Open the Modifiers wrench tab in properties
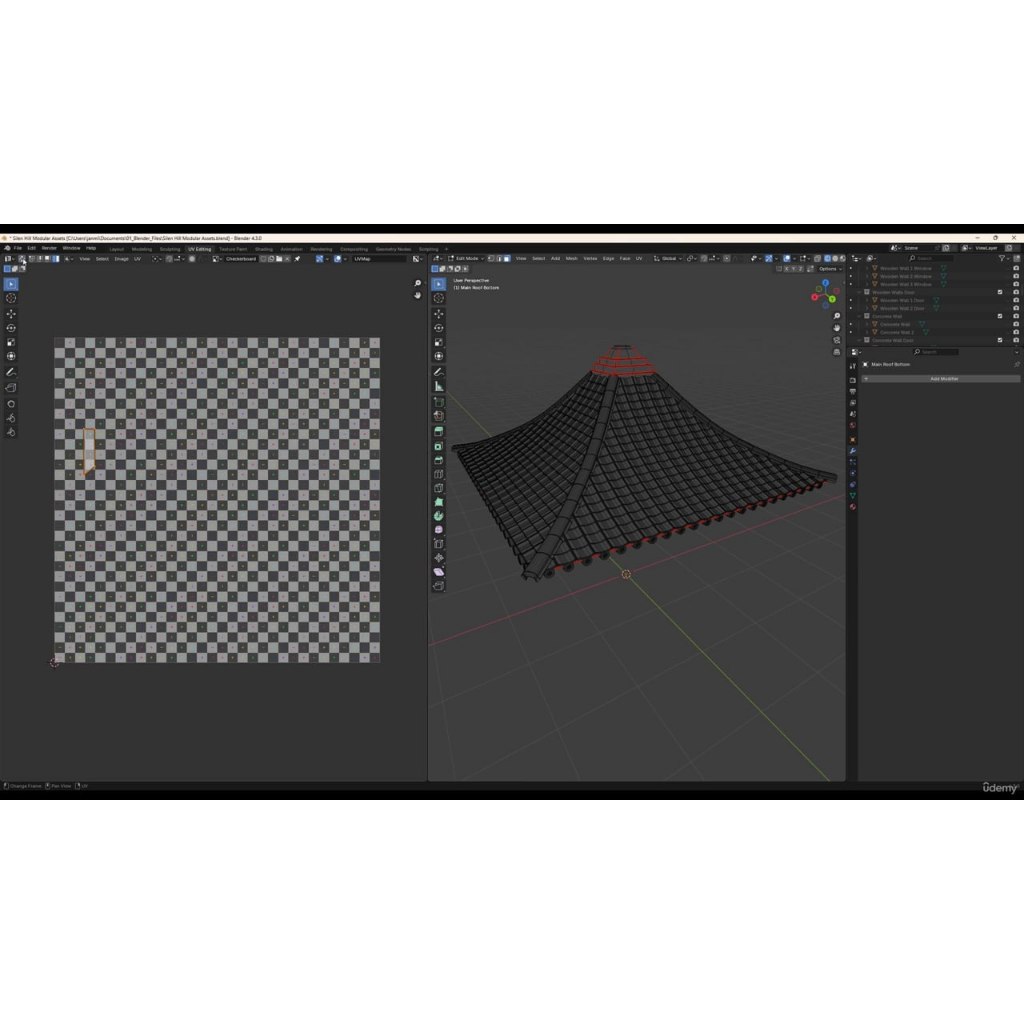 tap(852, 451)
